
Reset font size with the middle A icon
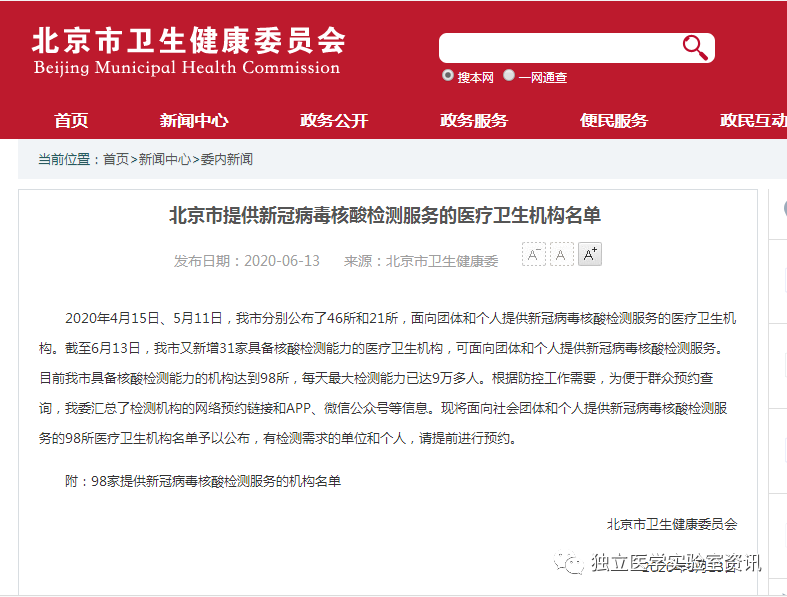click(562, 254)
